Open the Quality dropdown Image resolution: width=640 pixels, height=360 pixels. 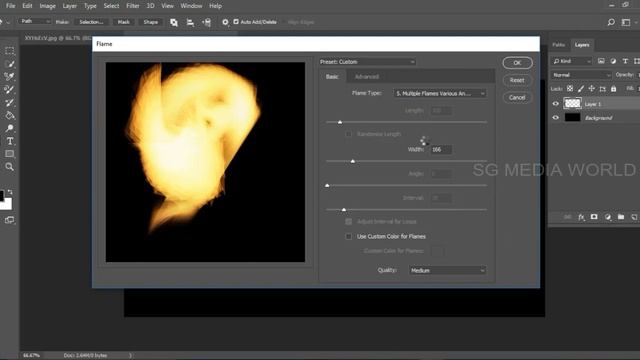pos(447,270)
